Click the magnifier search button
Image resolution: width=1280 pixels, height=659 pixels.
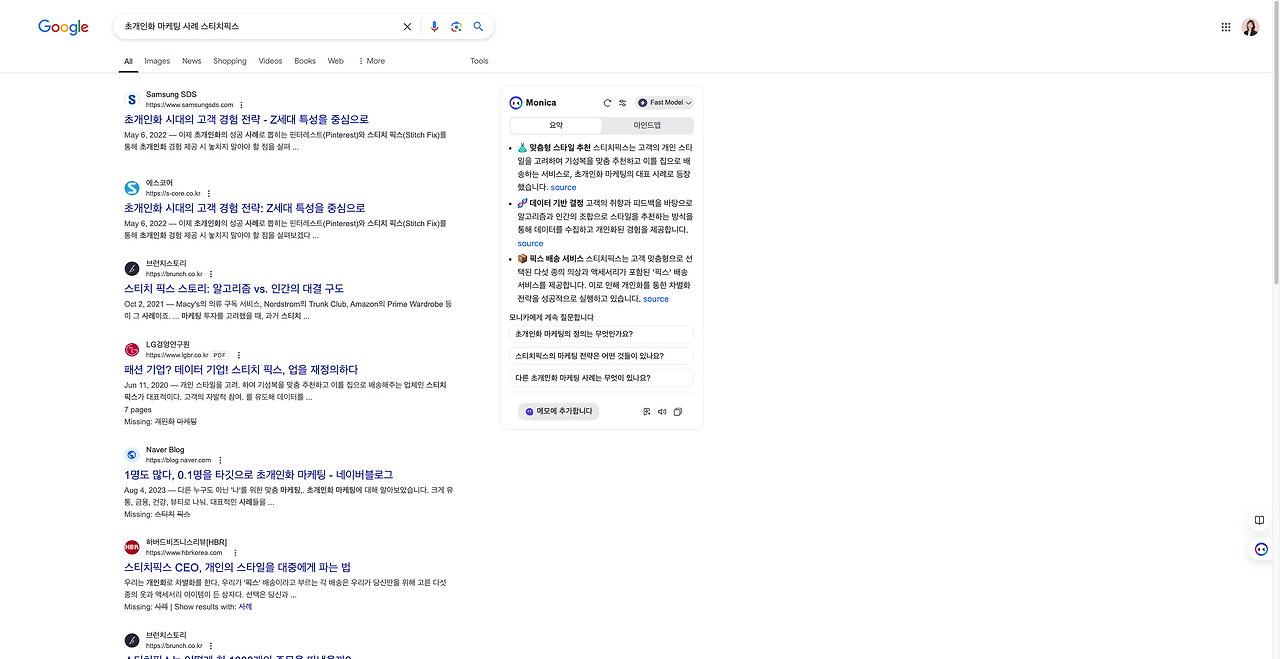(478, 27)
